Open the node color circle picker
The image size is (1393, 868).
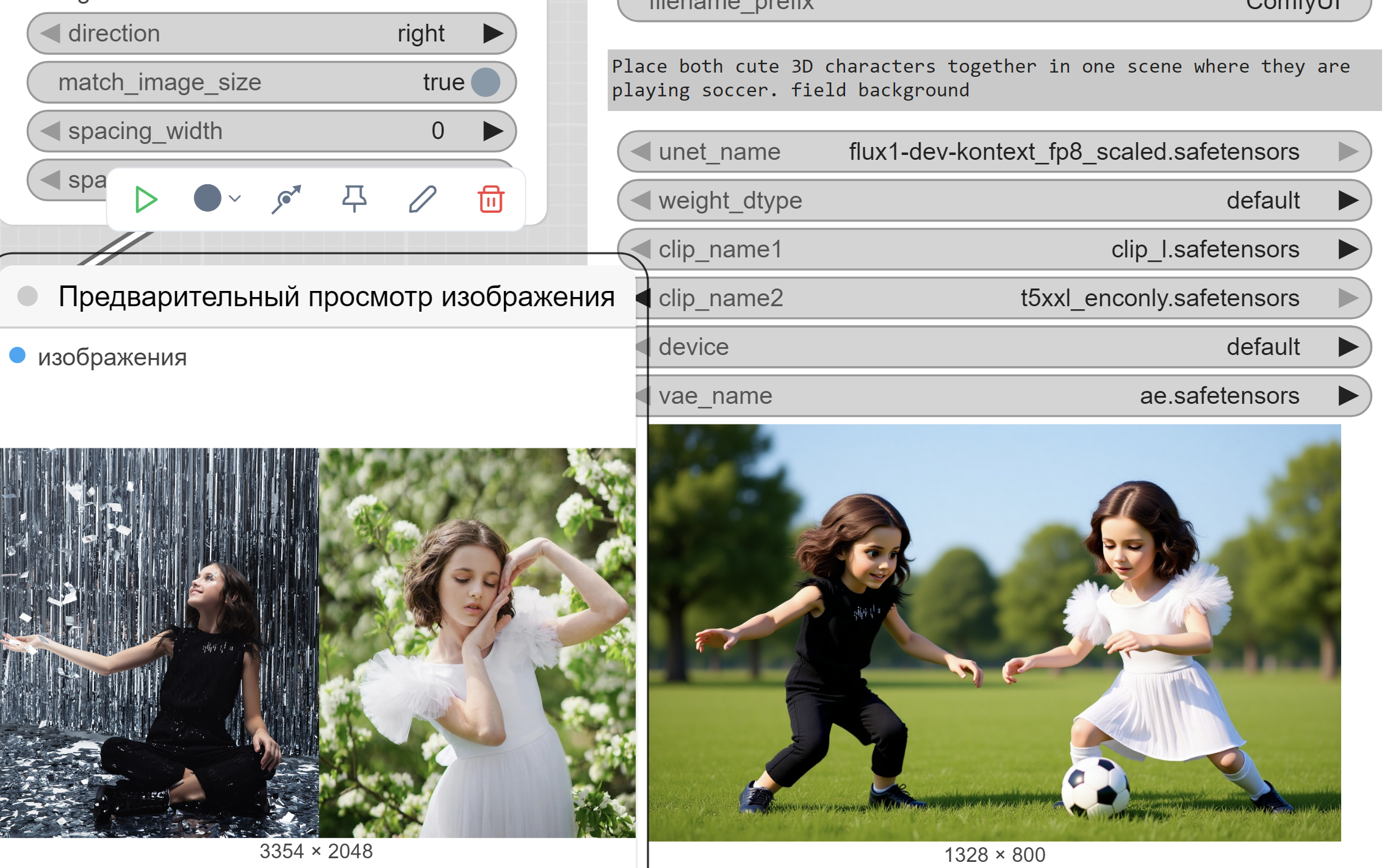coord(208,198)
